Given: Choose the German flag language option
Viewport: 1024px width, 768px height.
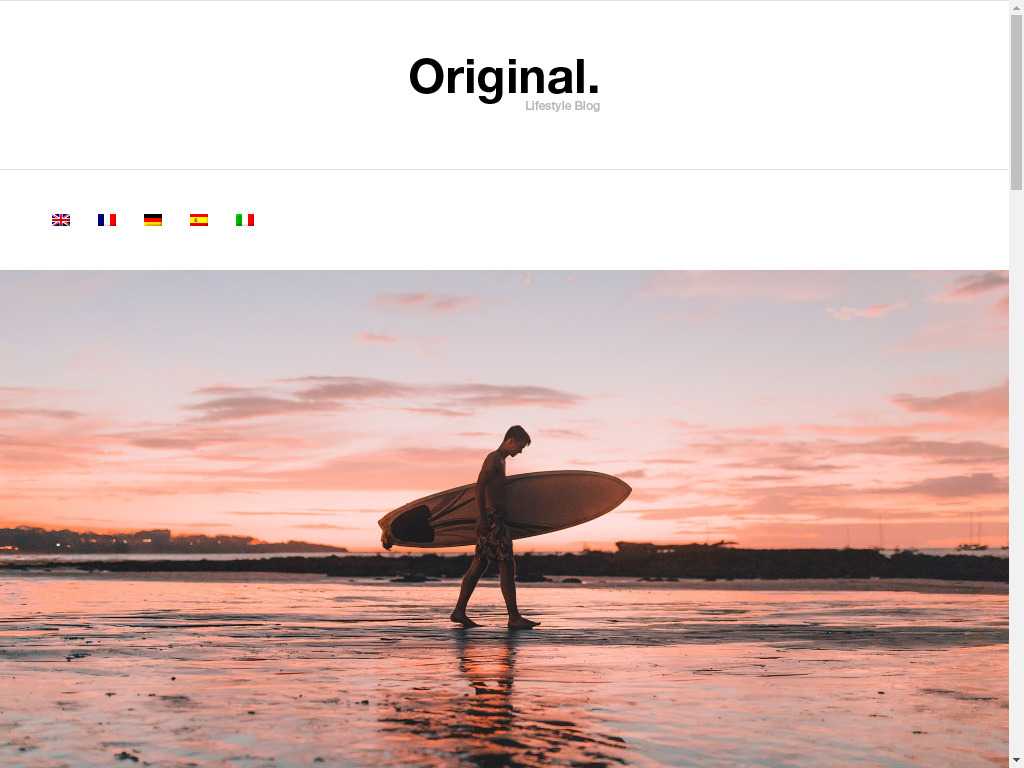Looking at the screenshot, I should (153, 220).
